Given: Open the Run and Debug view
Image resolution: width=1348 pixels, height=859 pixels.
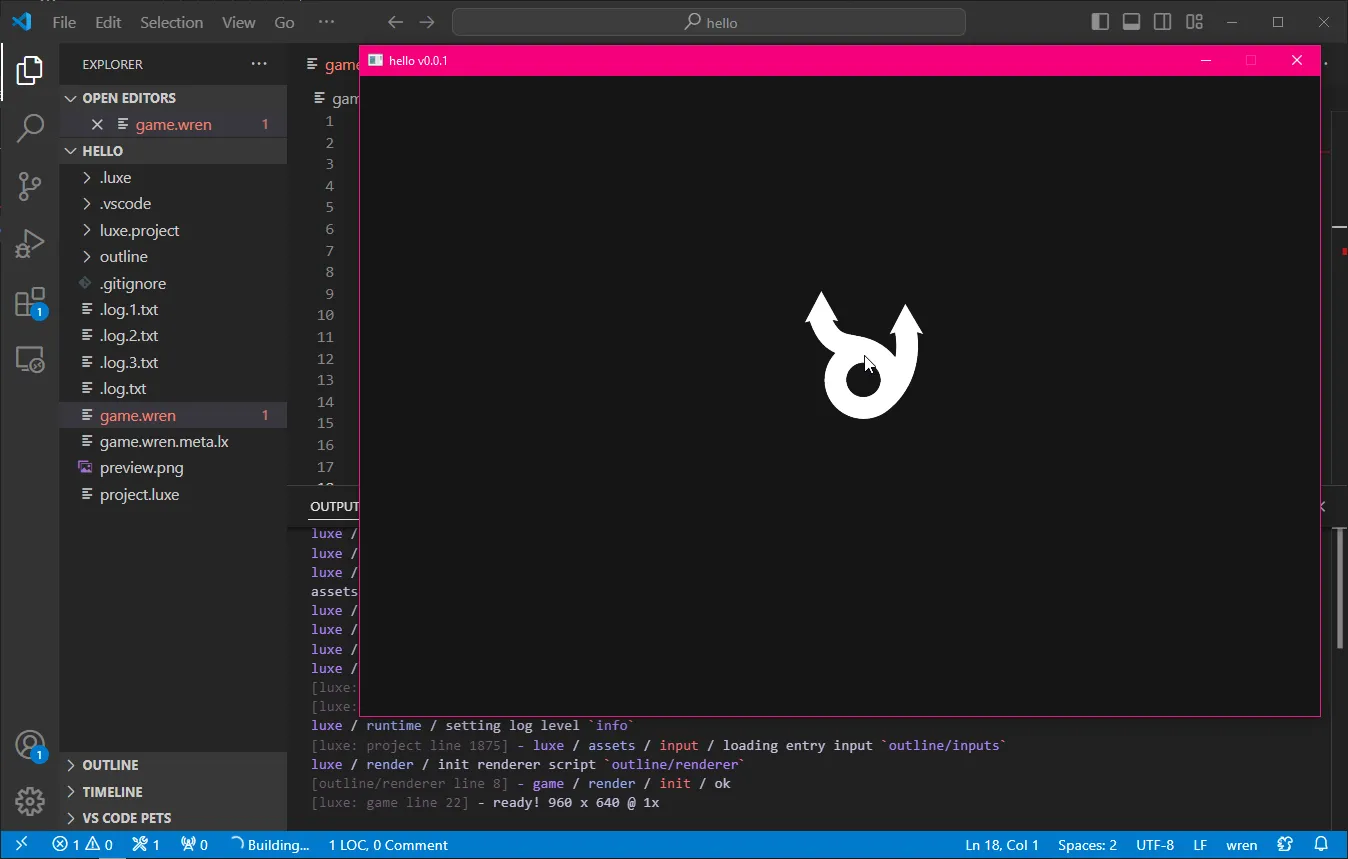Looking at the screenshot, I should (30, 243).
